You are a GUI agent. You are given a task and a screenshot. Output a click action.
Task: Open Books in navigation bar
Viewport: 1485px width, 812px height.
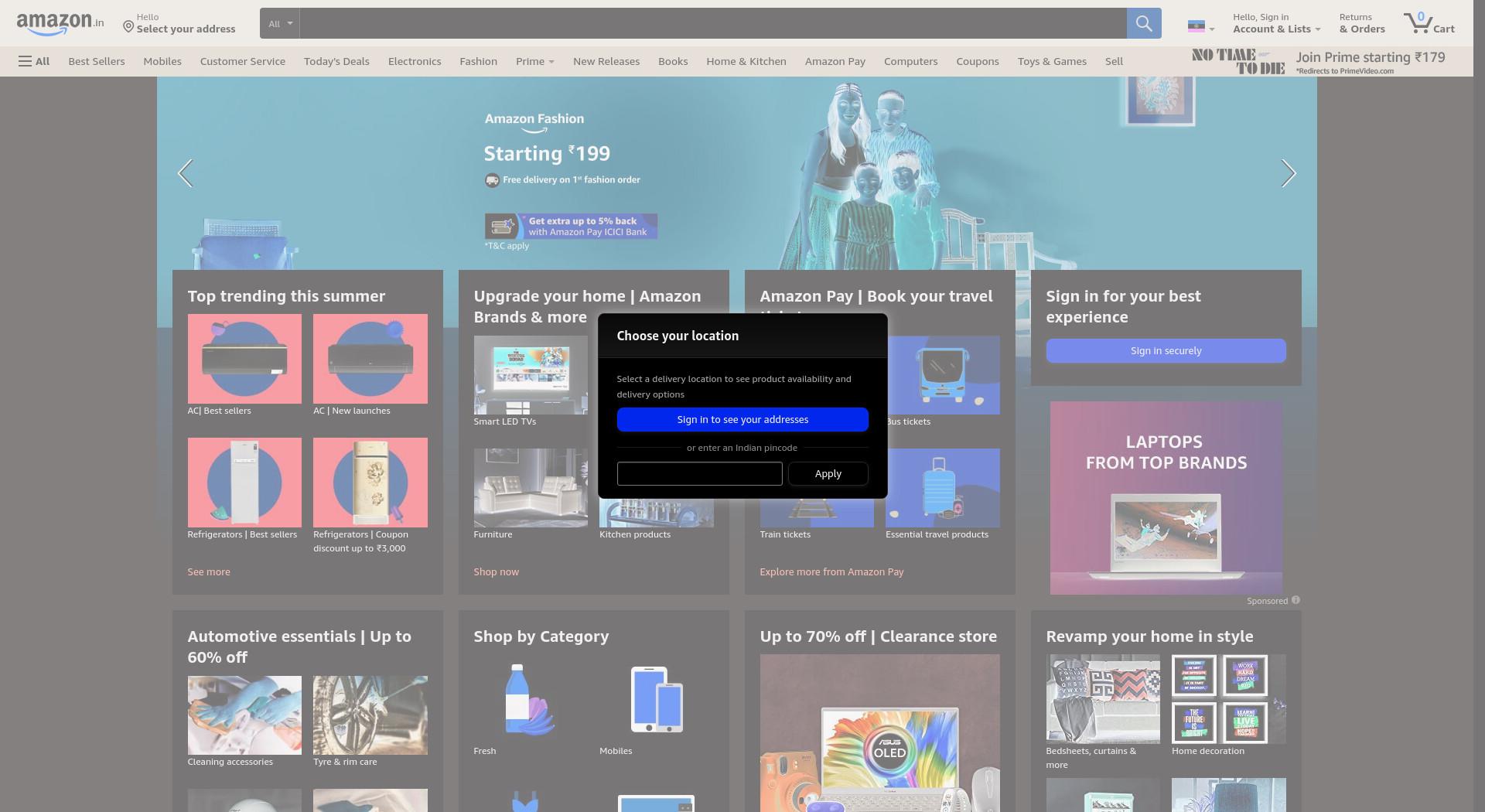tap(673, 61)
